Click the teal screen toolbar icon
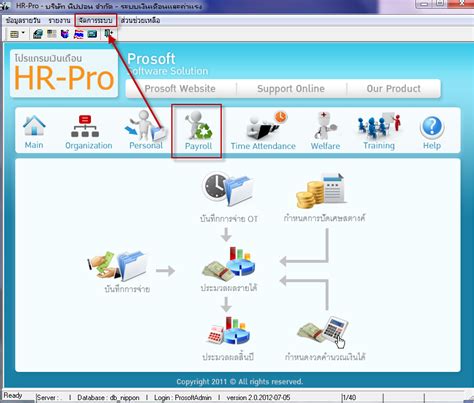Viewport: 474px width, 403px height. coord(92,34)
